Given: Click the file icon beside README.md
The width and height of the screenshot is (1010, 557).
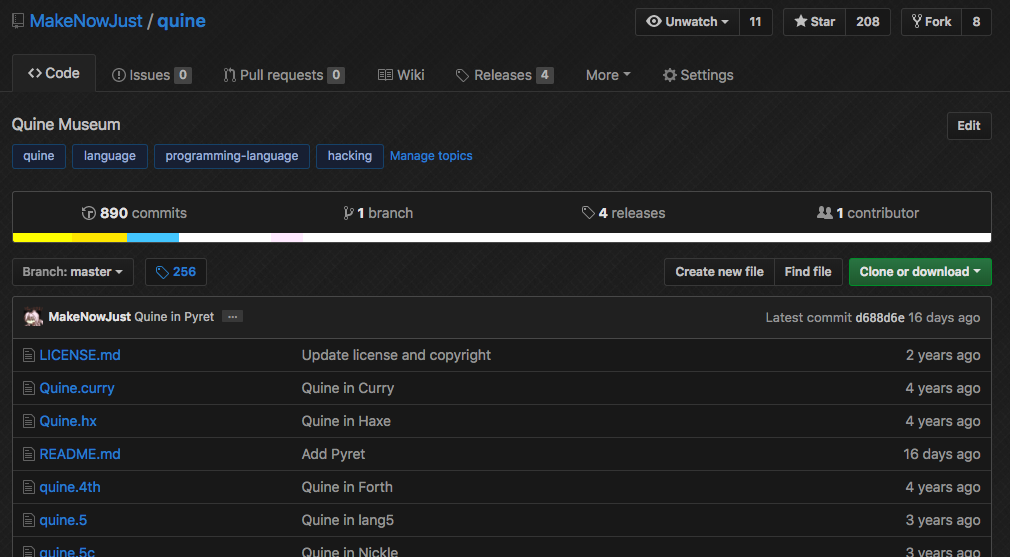Looking at the screenshot, I should [28, 454].
